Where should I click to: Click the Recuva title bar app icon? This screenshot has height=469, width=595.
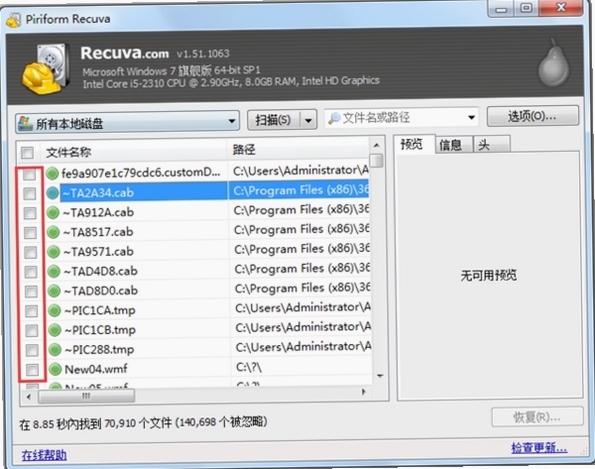click(x=13, y=19)
